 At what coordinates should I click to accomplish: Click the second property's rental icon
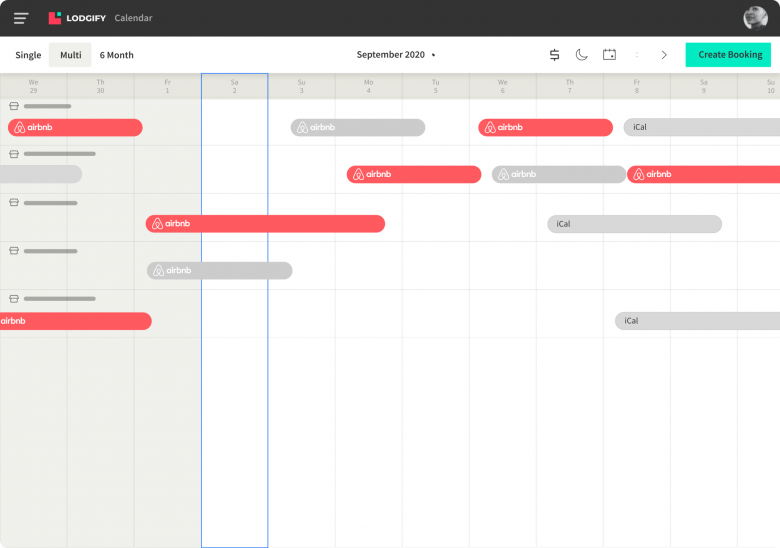14,154
